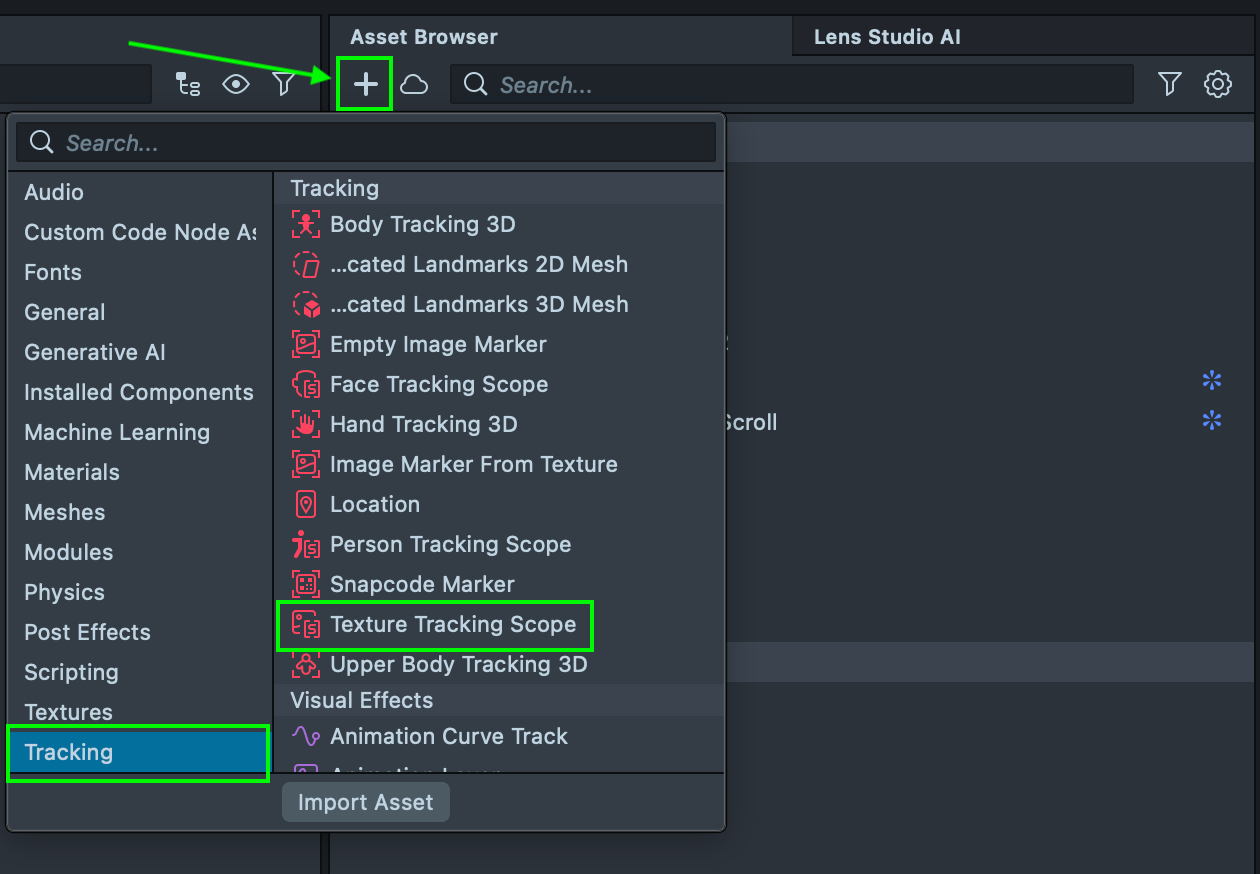Choose Location text entry

pos(375,504)
